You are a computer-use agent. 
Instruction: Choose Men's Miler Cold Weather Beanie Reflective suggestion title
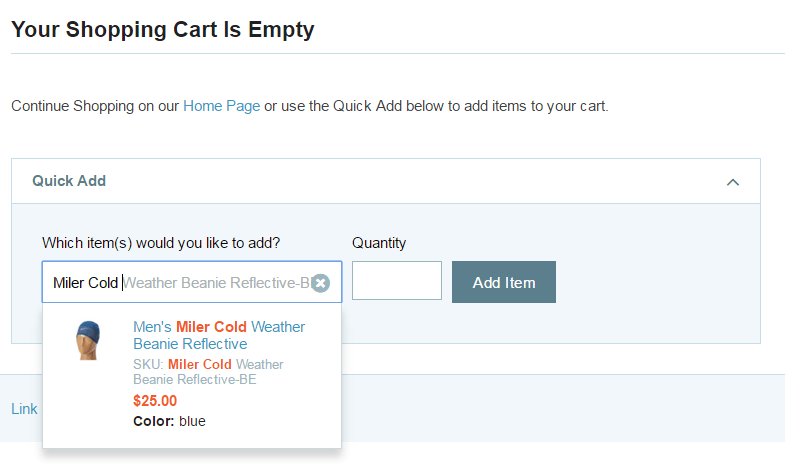click(219, 335)
